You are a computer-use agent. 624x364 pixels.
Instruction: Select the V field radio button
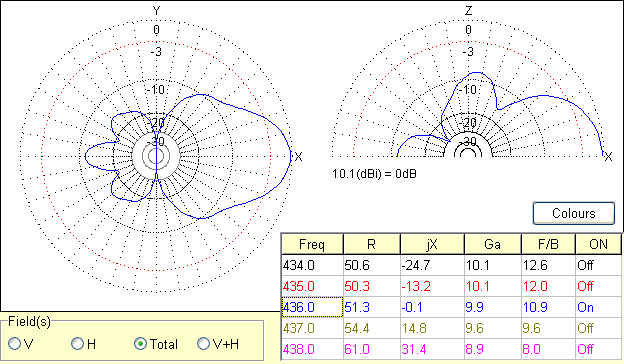14,344
